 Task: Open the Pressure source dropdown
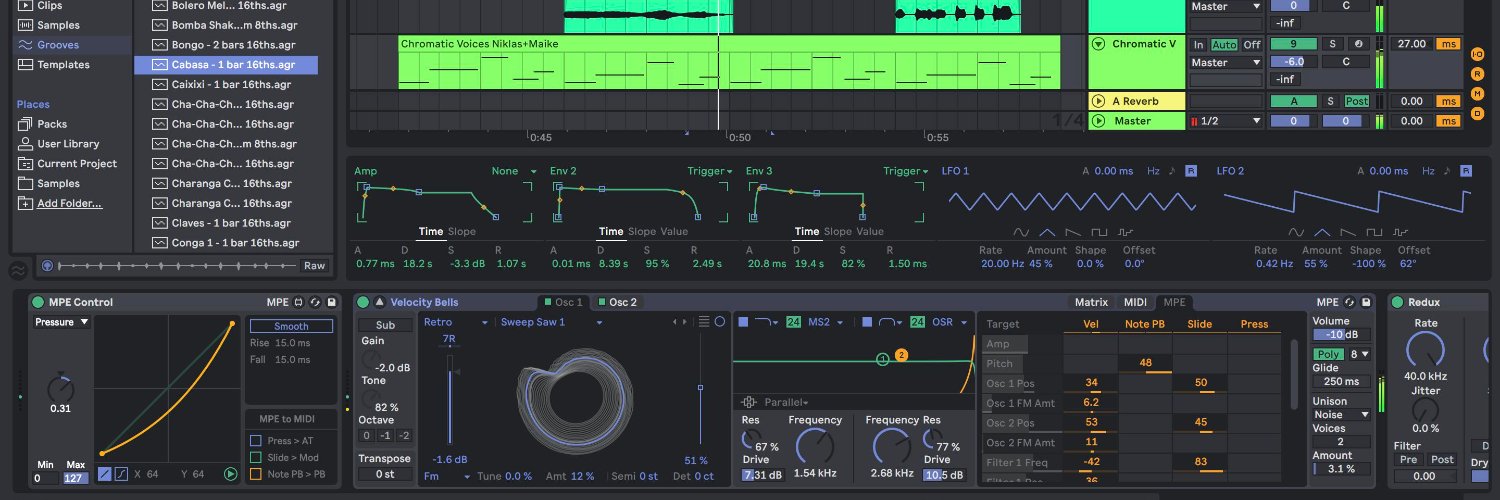click(x=62, y=322)
